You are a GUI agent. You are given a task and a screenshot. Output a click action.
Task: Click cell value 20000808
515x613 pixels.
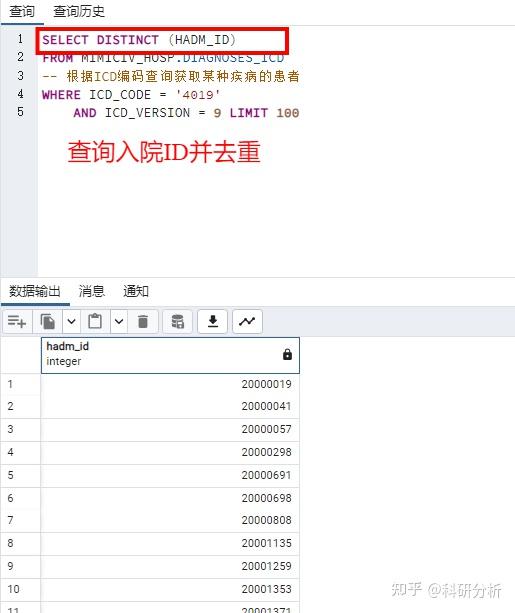266,520
